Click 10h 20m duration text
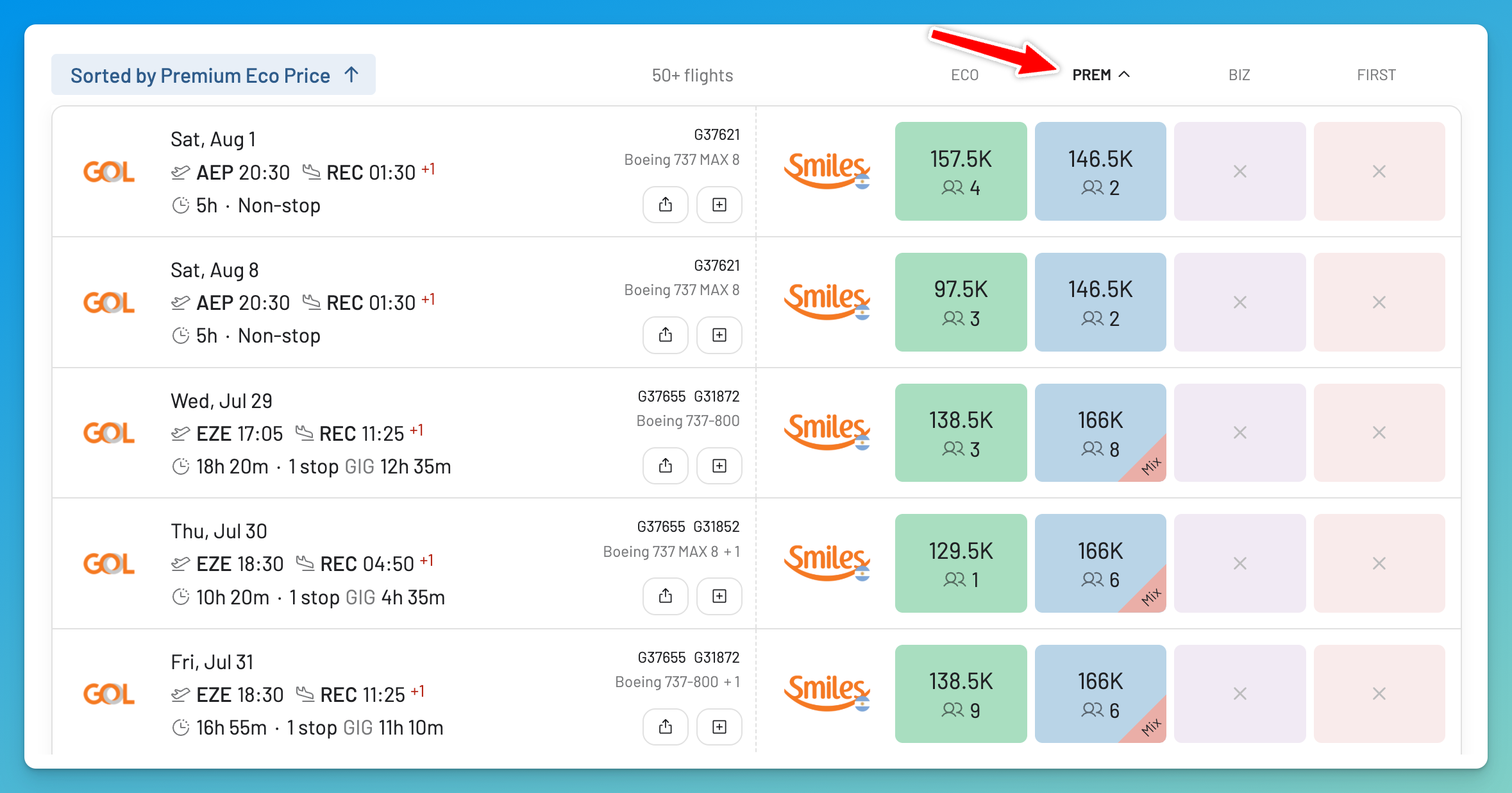Image resolution: width=1512 pixels, height=793 pixels. pyautogui.click(x=233, y=597)
